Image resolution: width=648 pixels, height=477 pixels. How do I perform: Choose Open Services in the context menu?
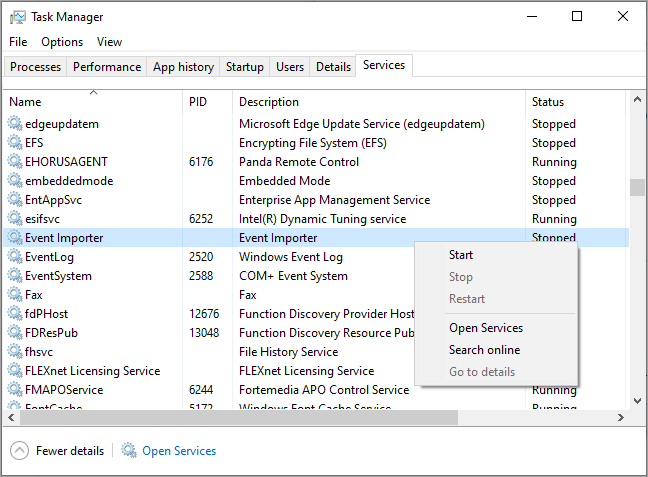486,328
